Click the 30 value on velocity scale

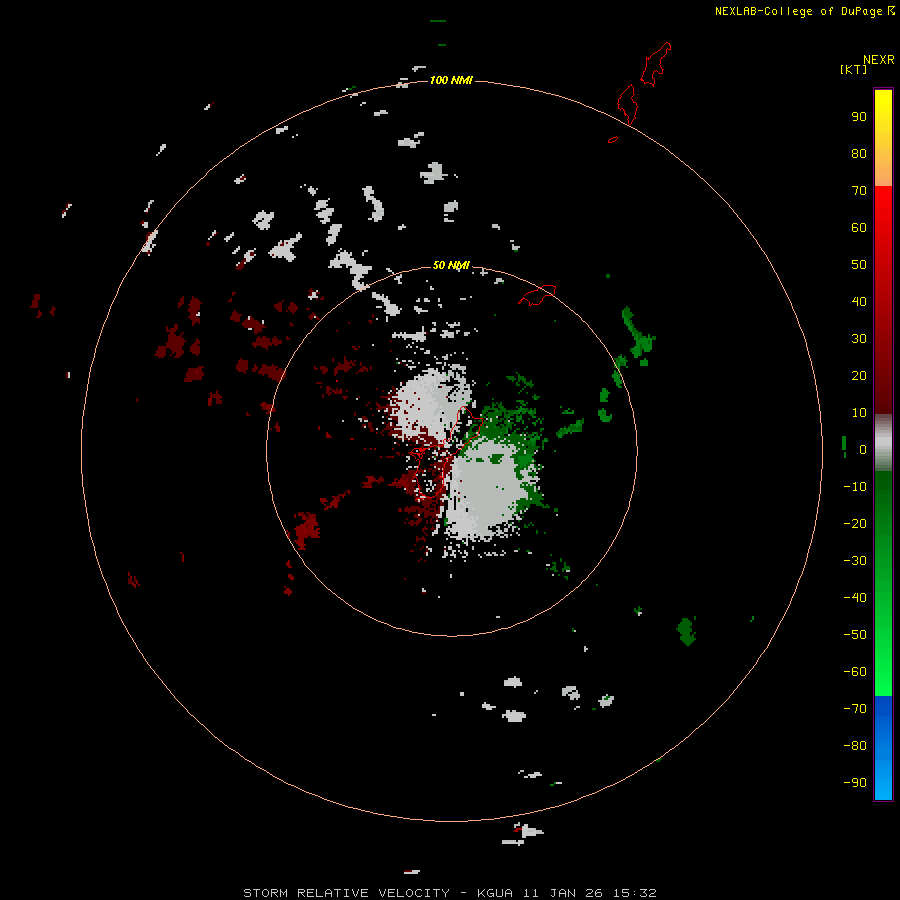click(859, 339)
